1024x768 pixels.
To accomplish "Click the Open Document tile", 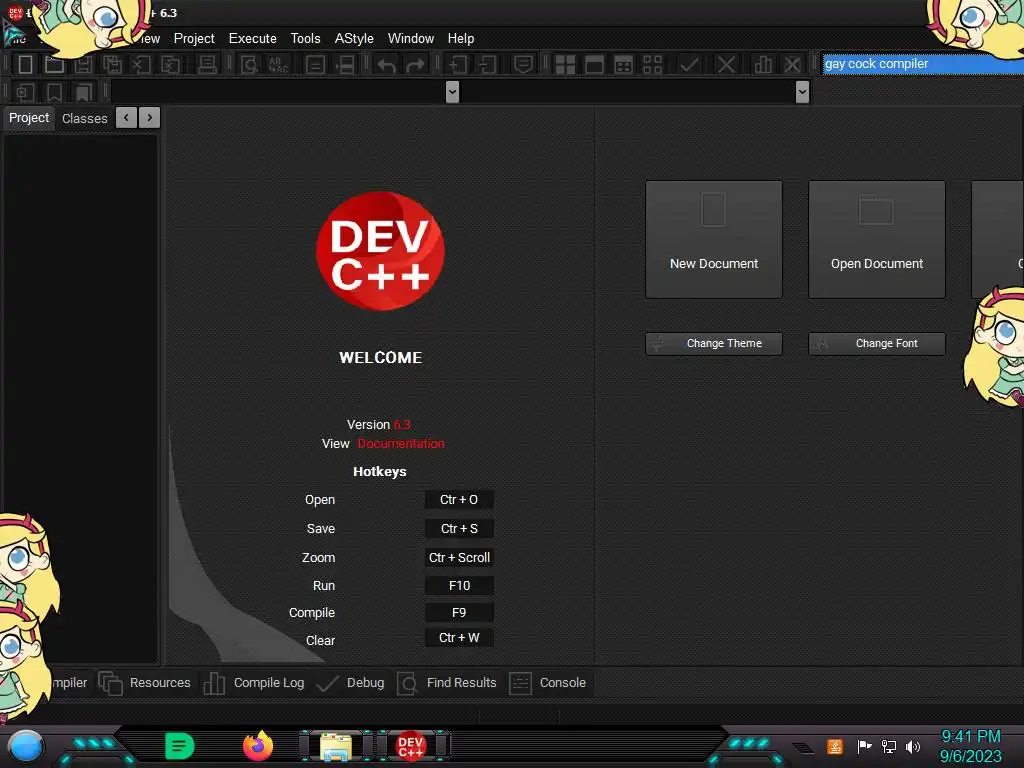I will [x=876, y=240].
